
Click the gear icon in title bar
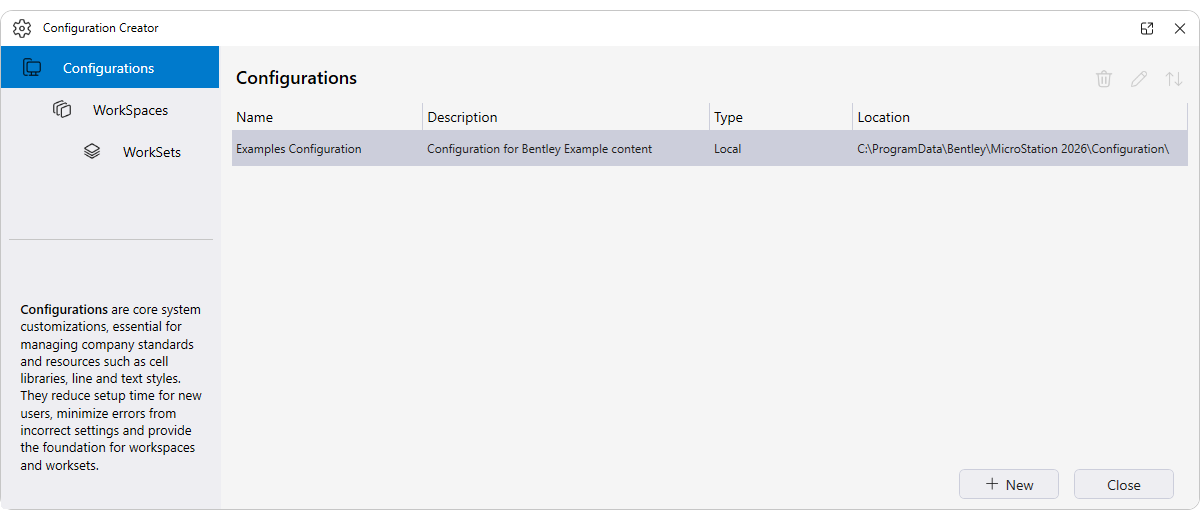coord(22,28)
